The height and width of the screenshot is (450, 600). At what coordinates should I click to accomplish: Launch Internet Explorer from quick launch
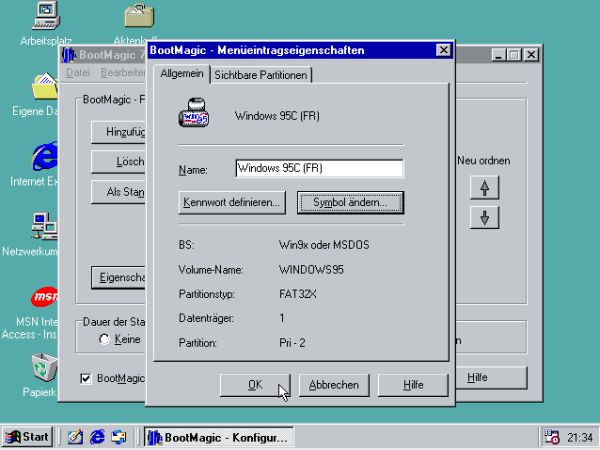pyautogui.click(x=97, y=437)
